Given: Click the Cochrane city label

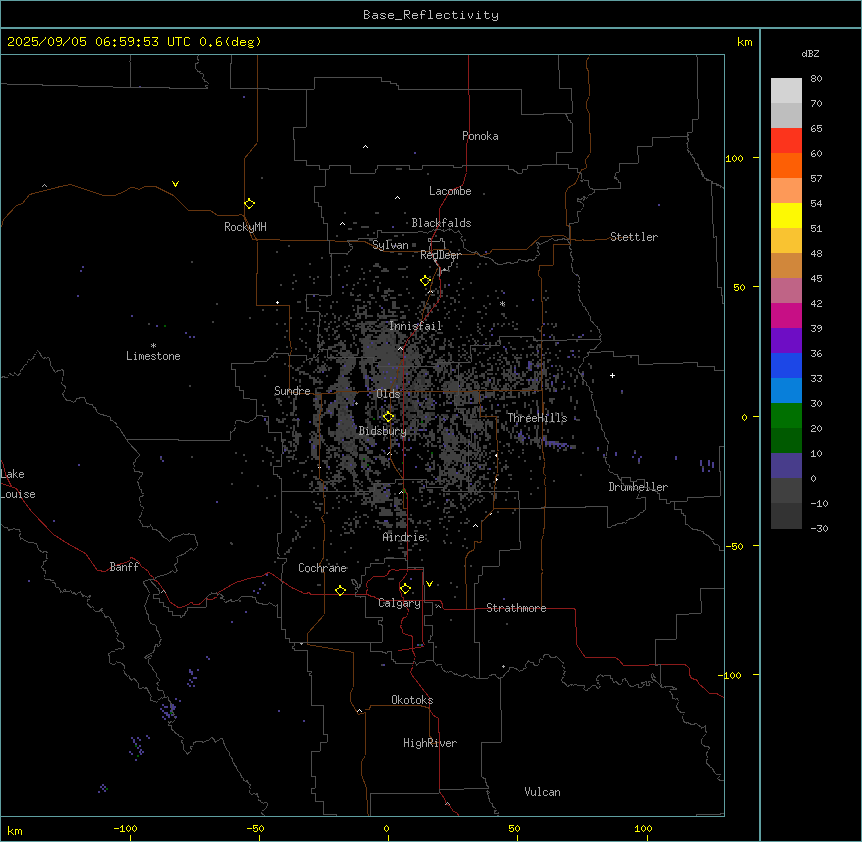Looking at the screenshot, I should click(323, 568).
